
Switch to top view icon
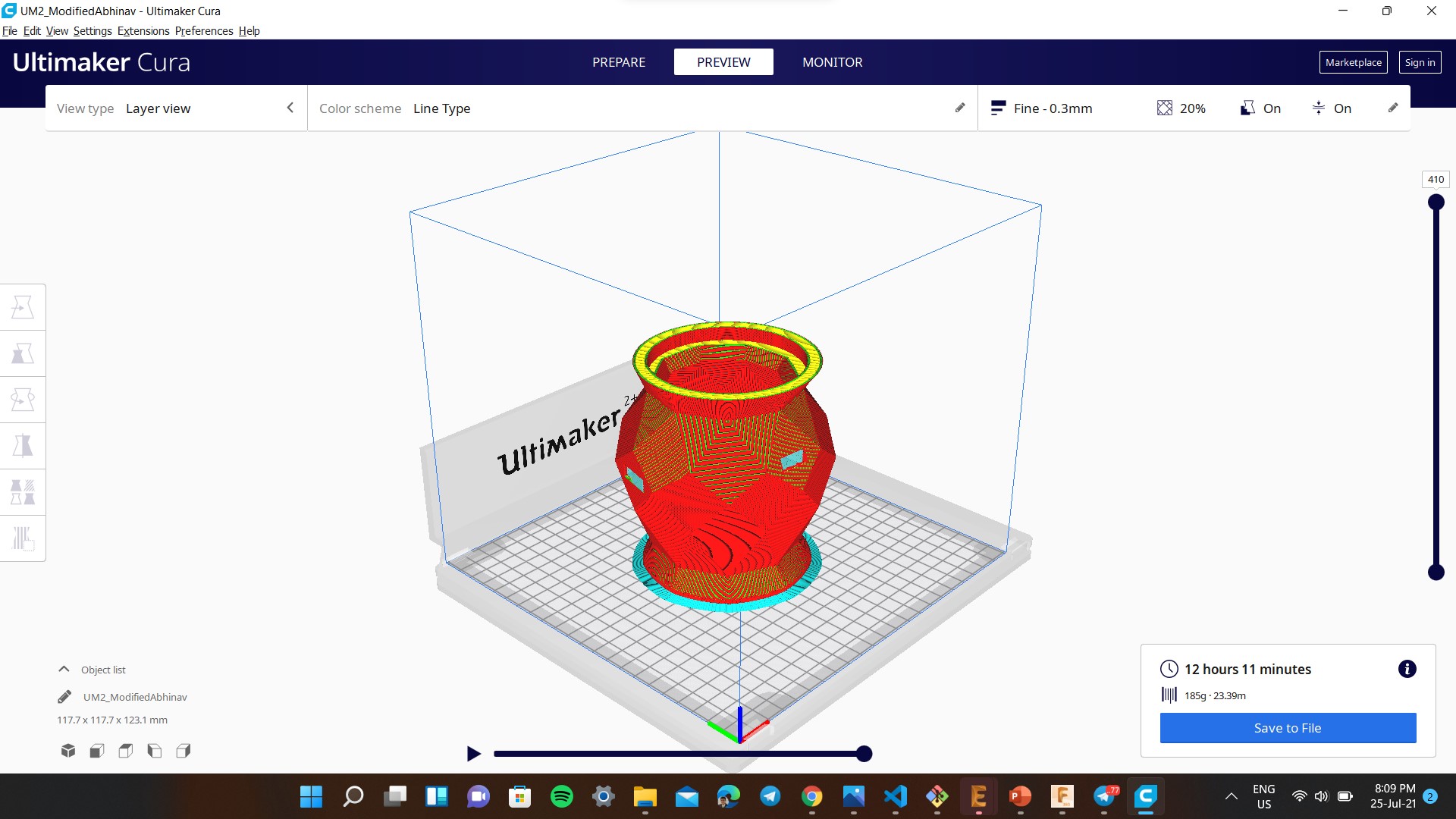[126, 751]
